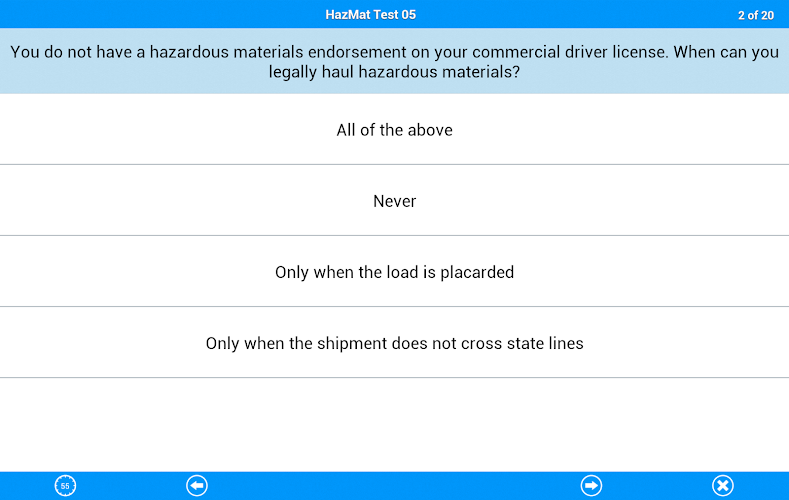Click the "HazMat Test 05" title
Image resolution: width=789 pixels, height=500 pixels.
tap(371, 15)
